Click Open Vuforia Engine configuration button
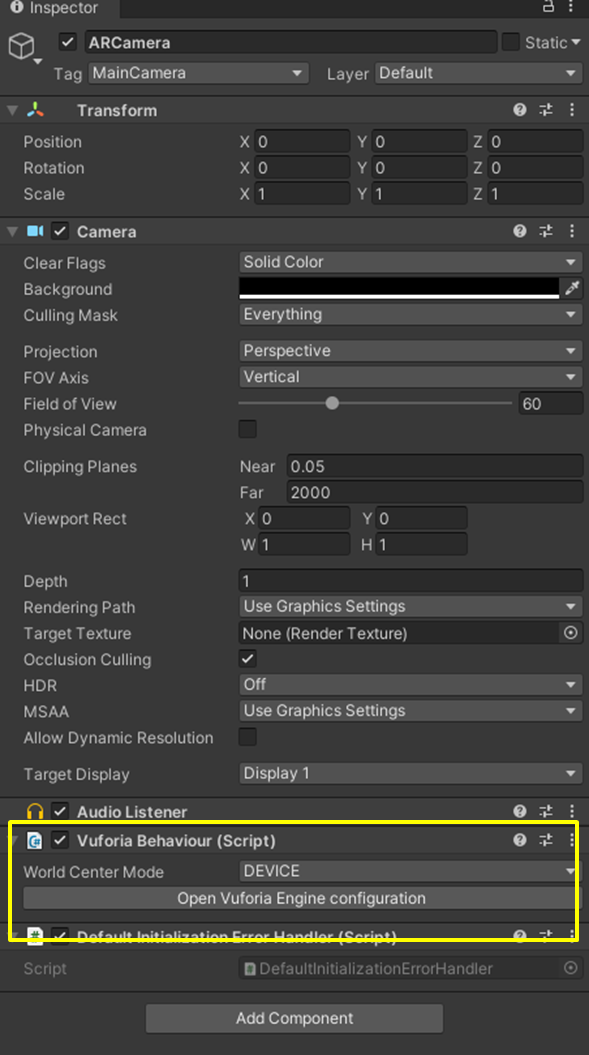 [x=302, y=898]
